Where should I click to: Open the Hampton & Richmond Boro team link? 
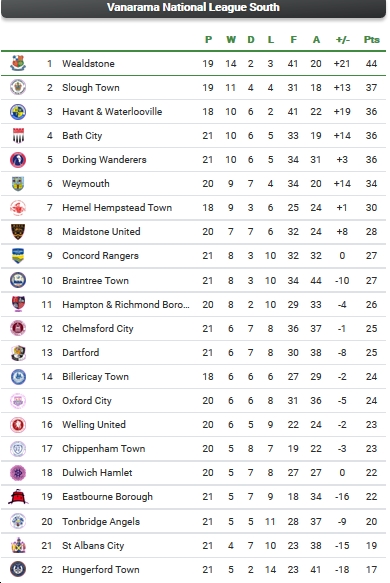(x=126, y=305)
